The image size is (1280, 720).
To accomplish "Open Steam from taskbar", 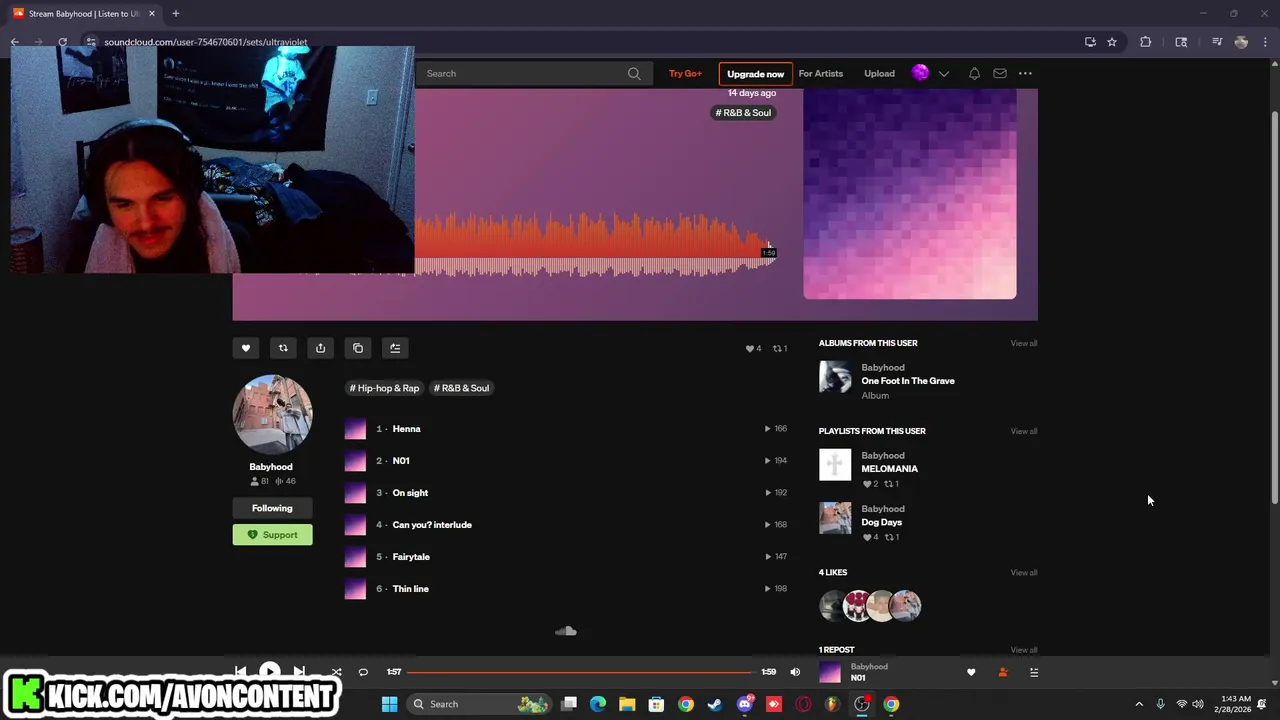I will (x=715, y=704).
